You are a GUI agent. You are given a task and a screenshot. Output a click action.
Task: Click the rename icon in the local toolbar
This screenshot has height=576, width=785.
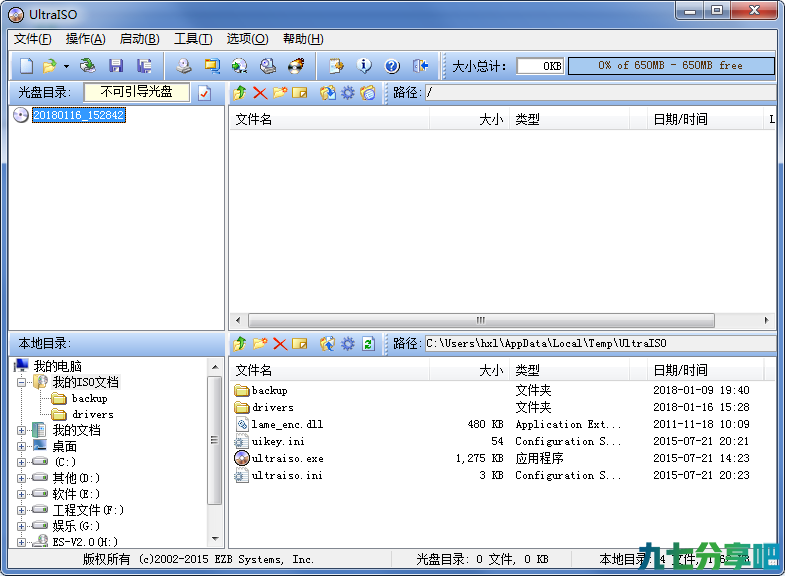[299, 344]
